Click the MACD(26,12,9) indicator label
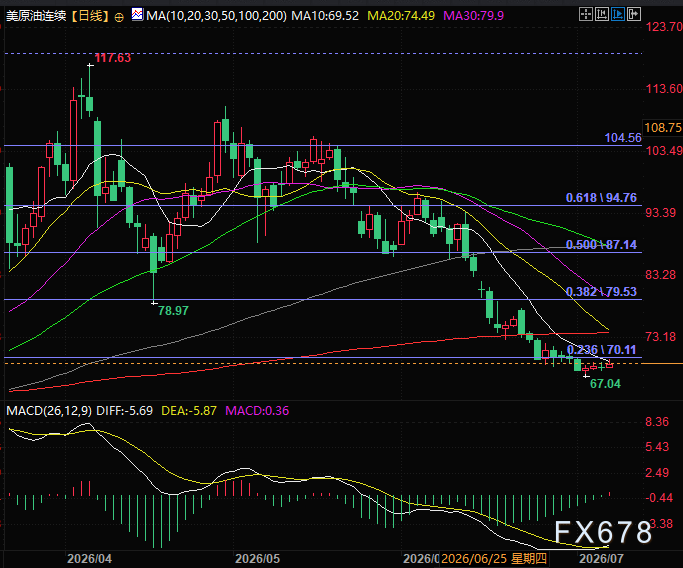 pyautogui.click(x=49, y=411)
